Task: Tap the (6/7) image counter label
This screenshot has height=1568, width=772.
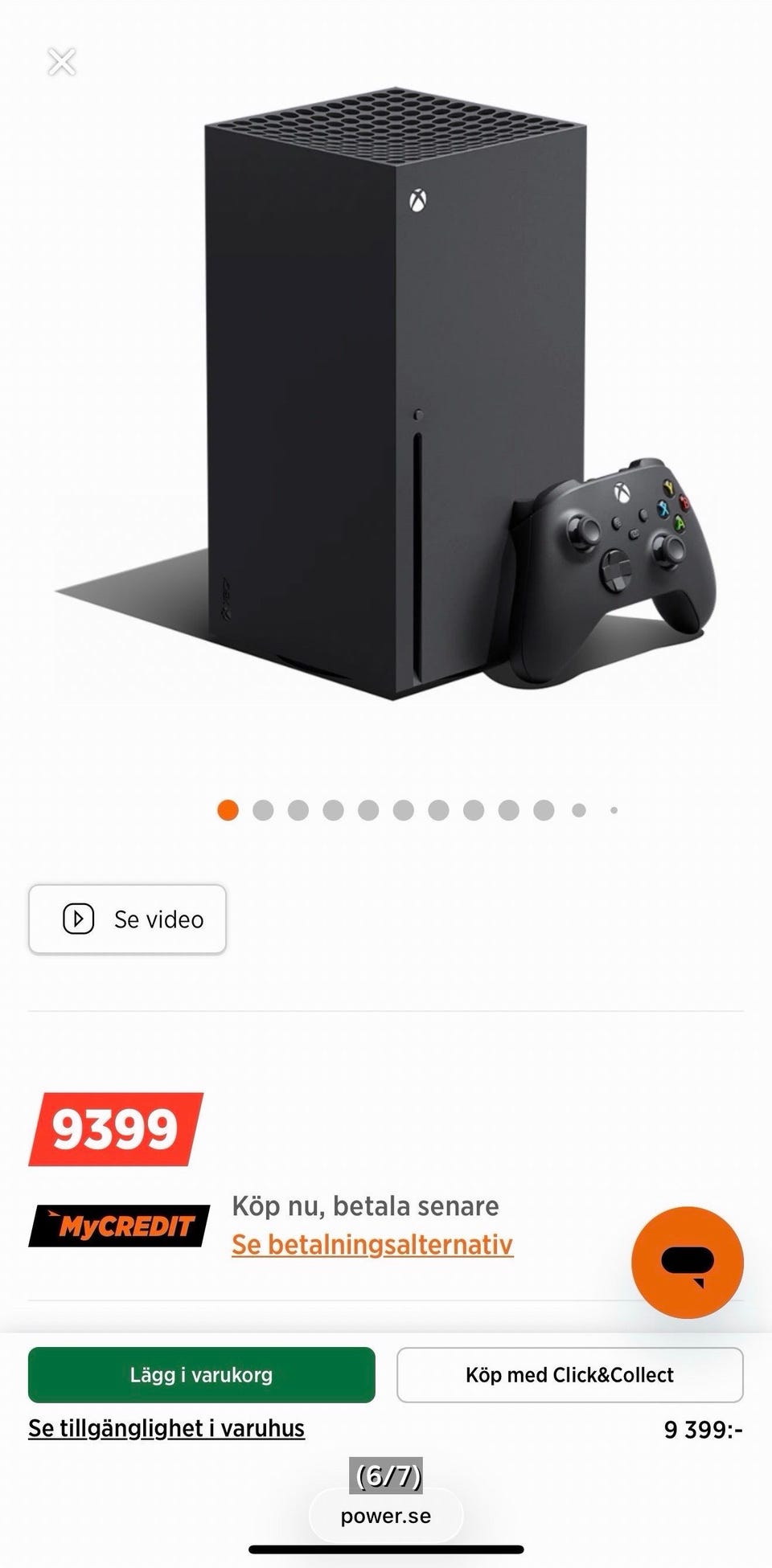Action: click(385, 1476)
